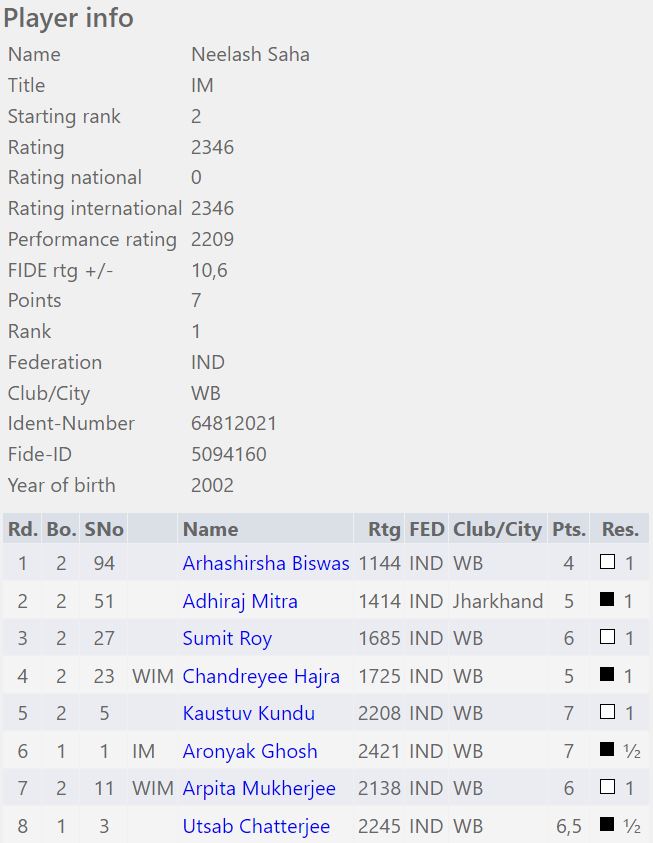This screenshot has height=843, width=653.
Task: Click the Rtg column header
Action: (x=383, y=529)
